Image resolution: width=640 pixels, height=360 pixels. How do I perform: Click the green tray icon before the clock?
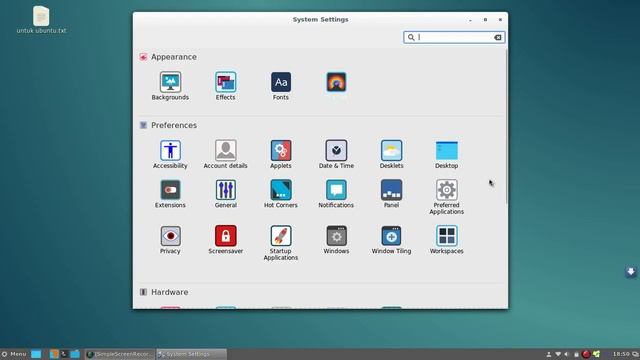(596, 354)
